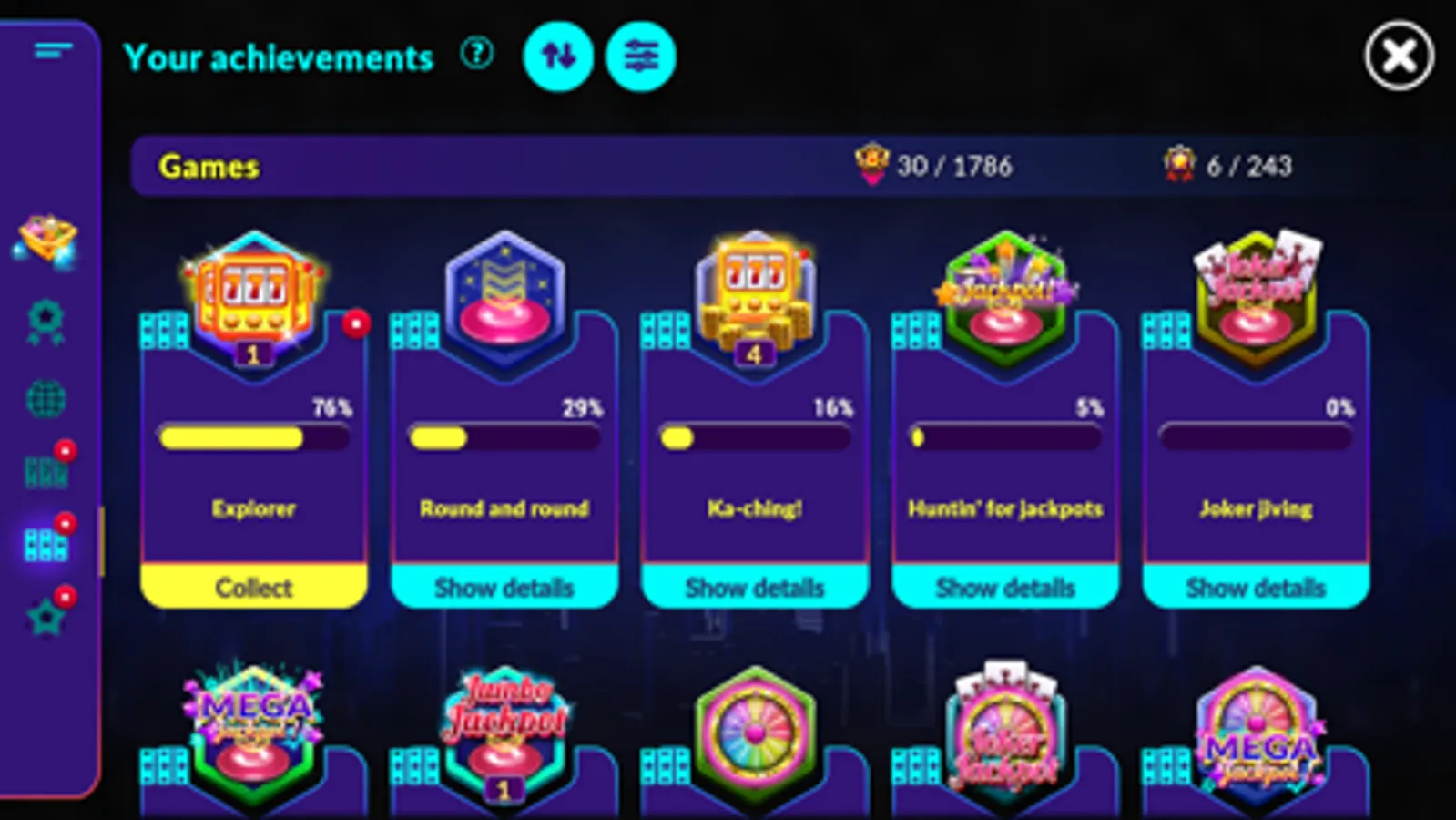
Task: Show details for Joker jiving
Action: (1256, 587)
